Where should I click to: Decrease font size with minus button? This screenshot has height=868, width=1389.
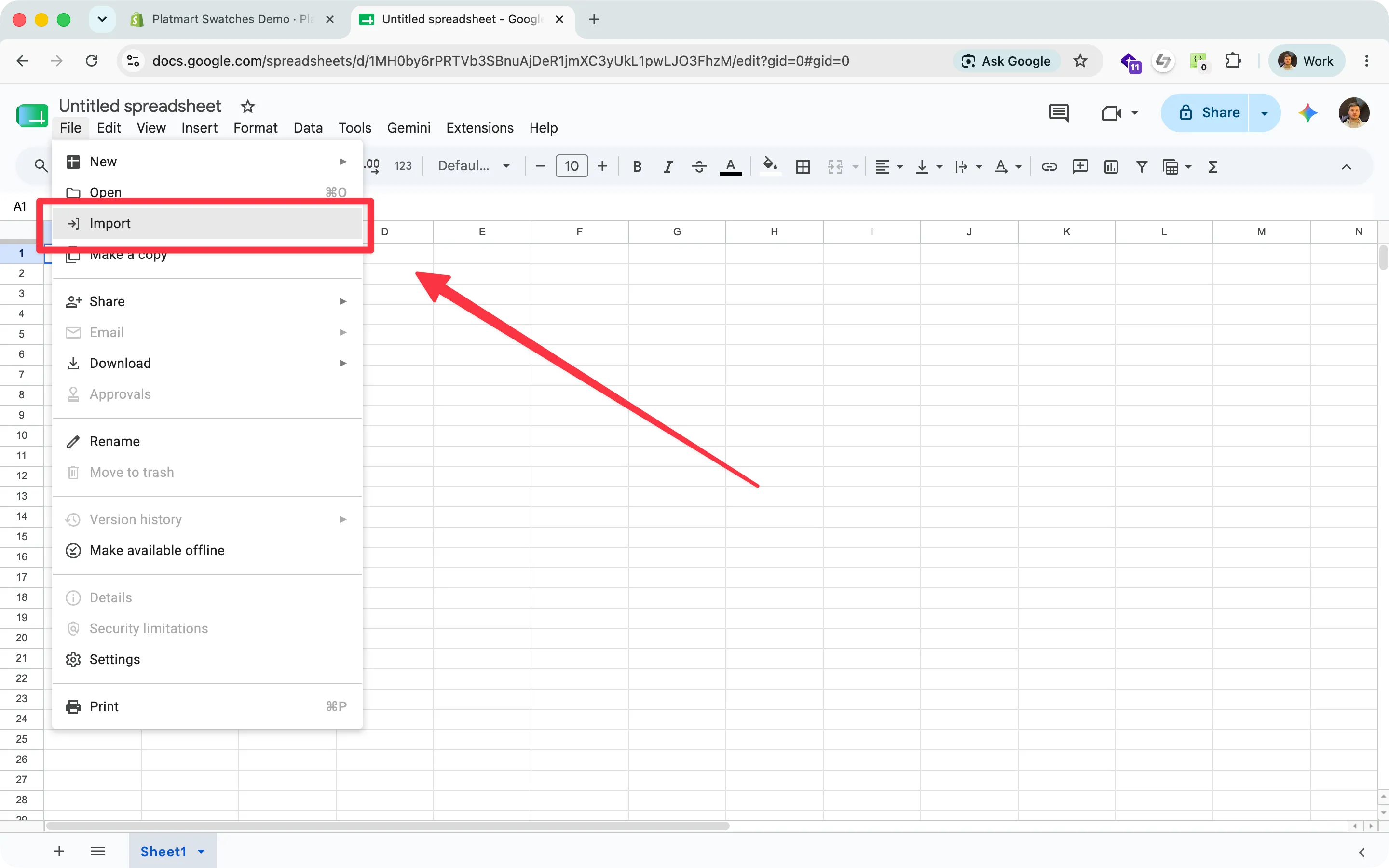[540, 166]
